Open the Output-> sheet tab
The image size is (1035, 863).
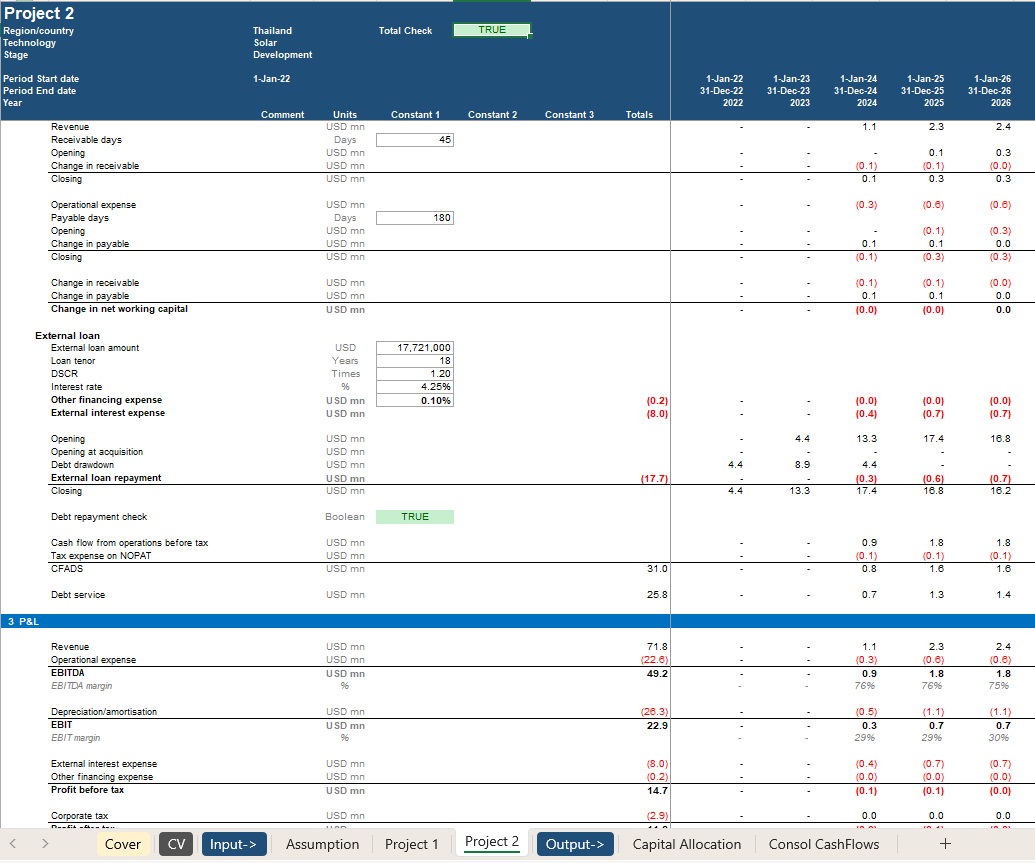(575, 844)
